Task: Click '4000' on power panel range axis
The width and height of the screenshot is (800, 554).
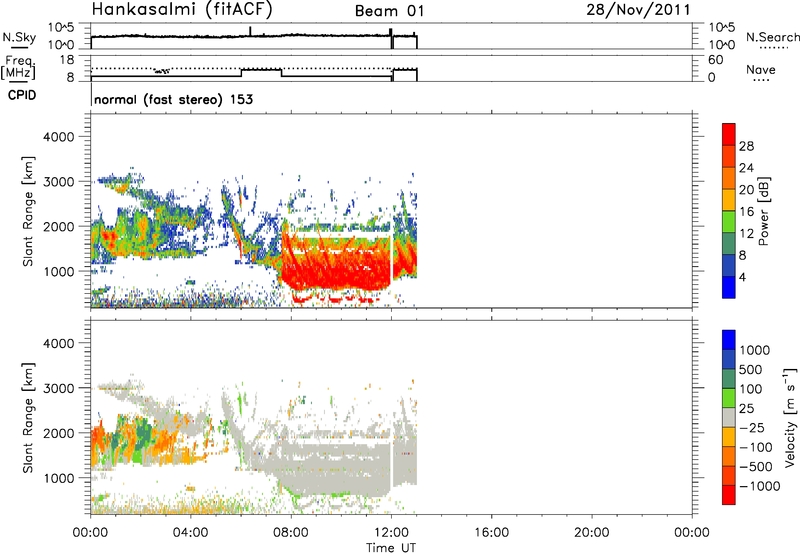Action: (x=58, y=137)
